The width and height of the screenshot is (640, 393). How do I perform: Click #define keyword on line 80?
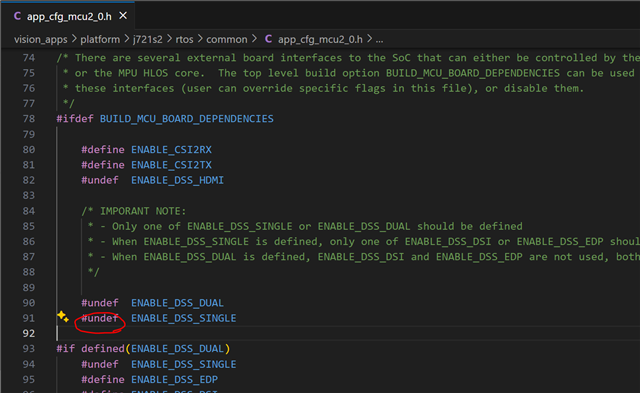click(x=103, y=150)
